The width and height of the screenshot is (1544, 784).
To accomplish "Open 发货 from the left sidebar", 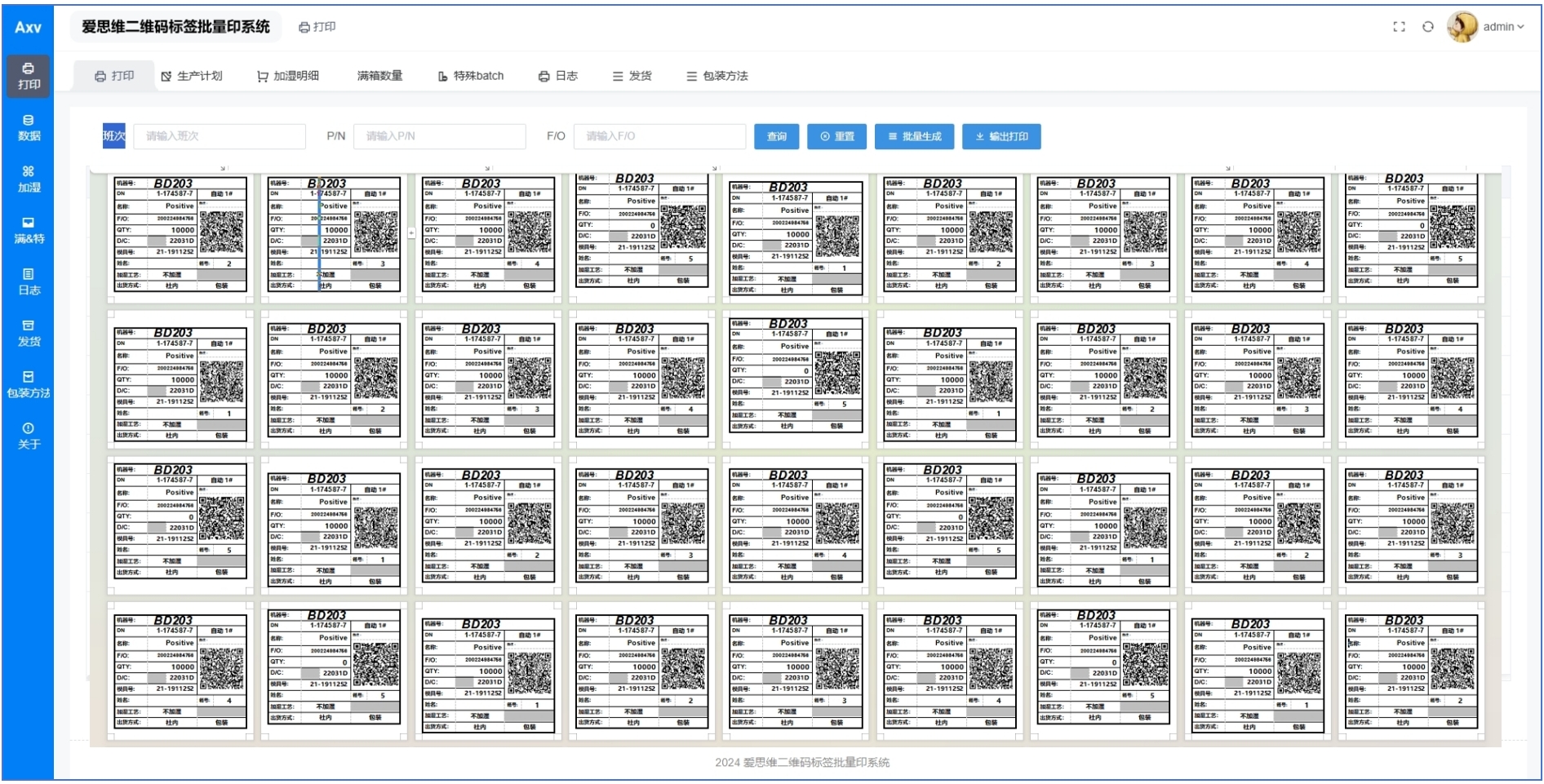I will (x=29, y=333).
